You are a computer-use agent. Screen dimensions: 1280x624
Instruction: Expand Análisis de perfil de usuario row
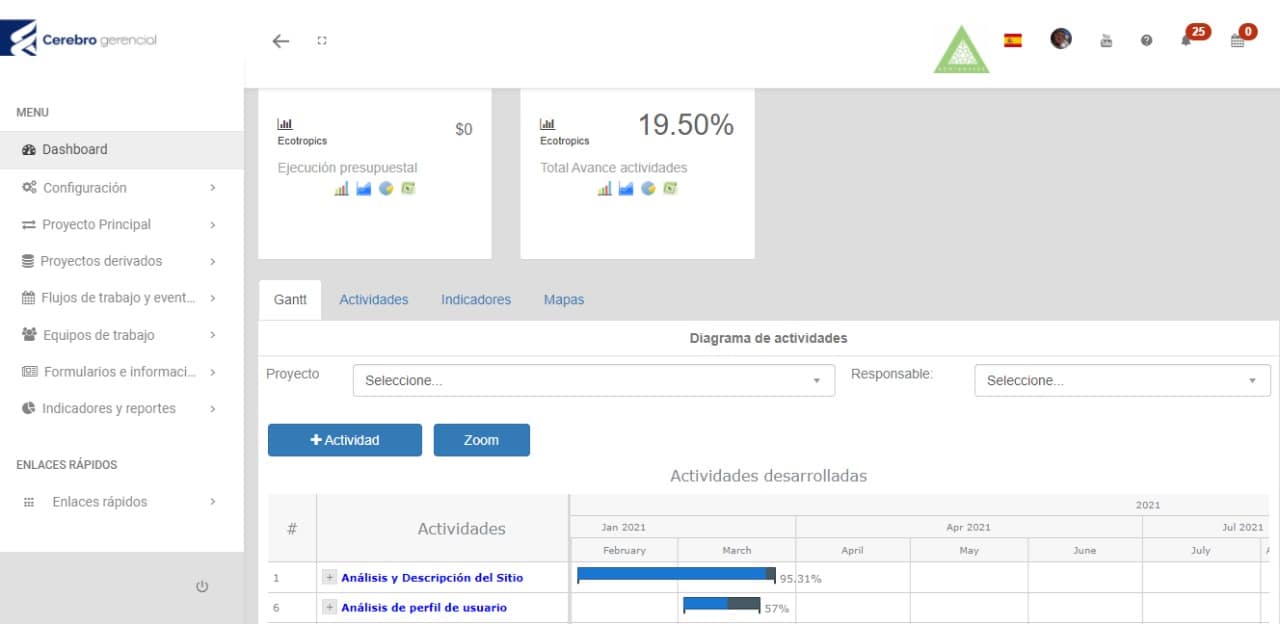click(x=329, y=607)
